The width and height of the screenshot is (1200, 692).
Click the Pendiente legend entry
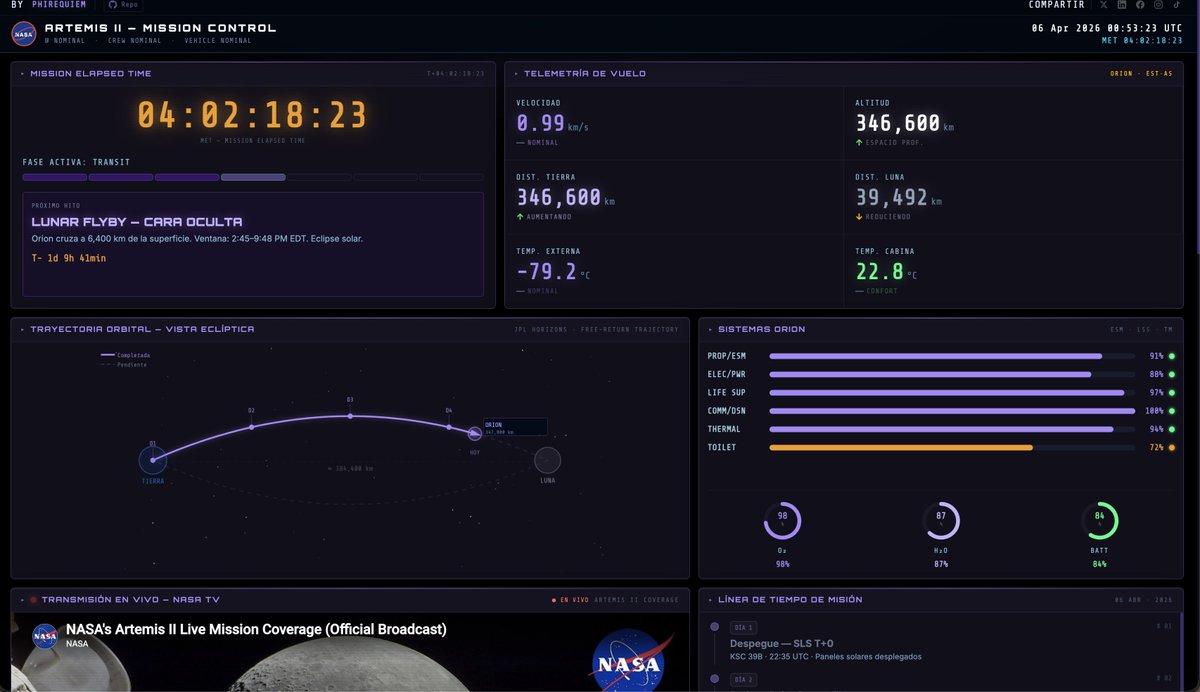point(123,364)
